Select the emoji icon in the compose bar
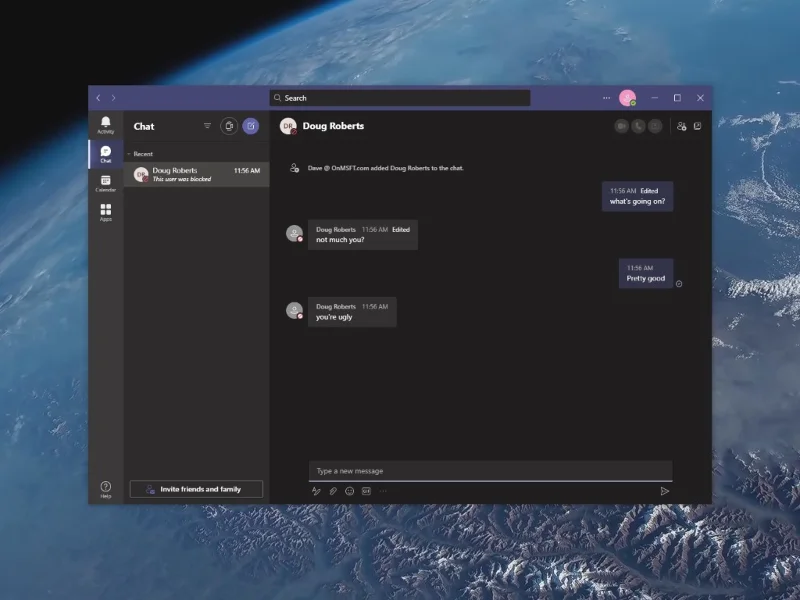Screen dimensions: 800x600 click(x=350, y=491)
